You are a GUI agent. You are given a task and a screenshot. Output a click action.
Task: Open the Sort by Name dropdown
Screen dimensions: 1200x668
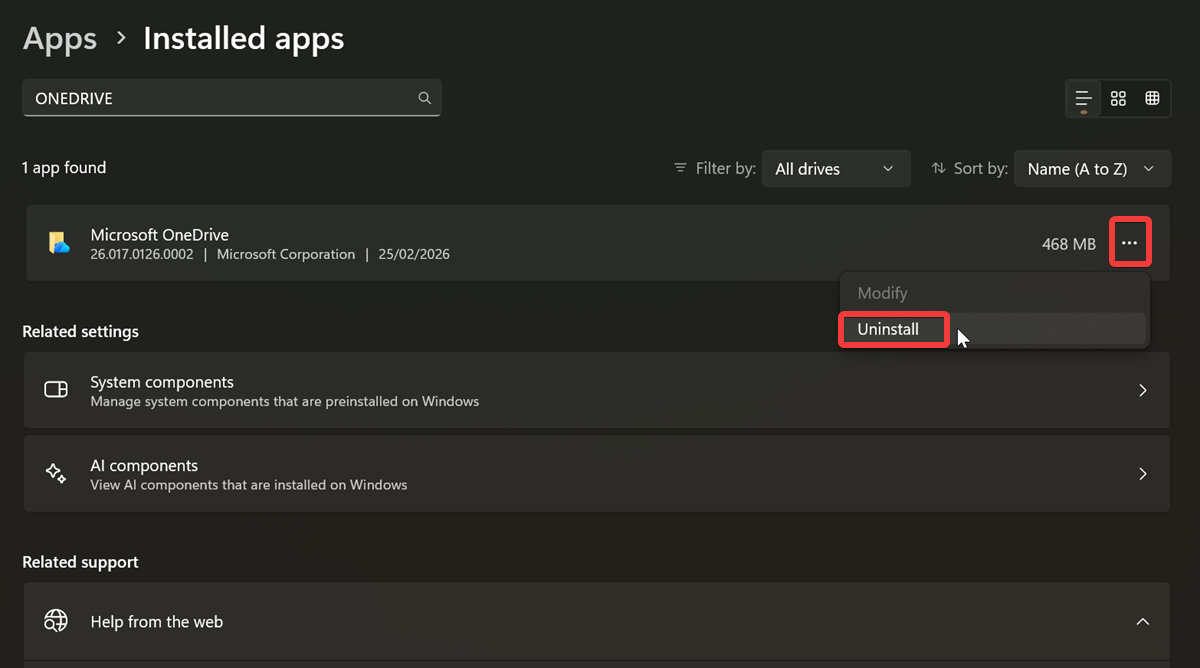[1091, 169]
